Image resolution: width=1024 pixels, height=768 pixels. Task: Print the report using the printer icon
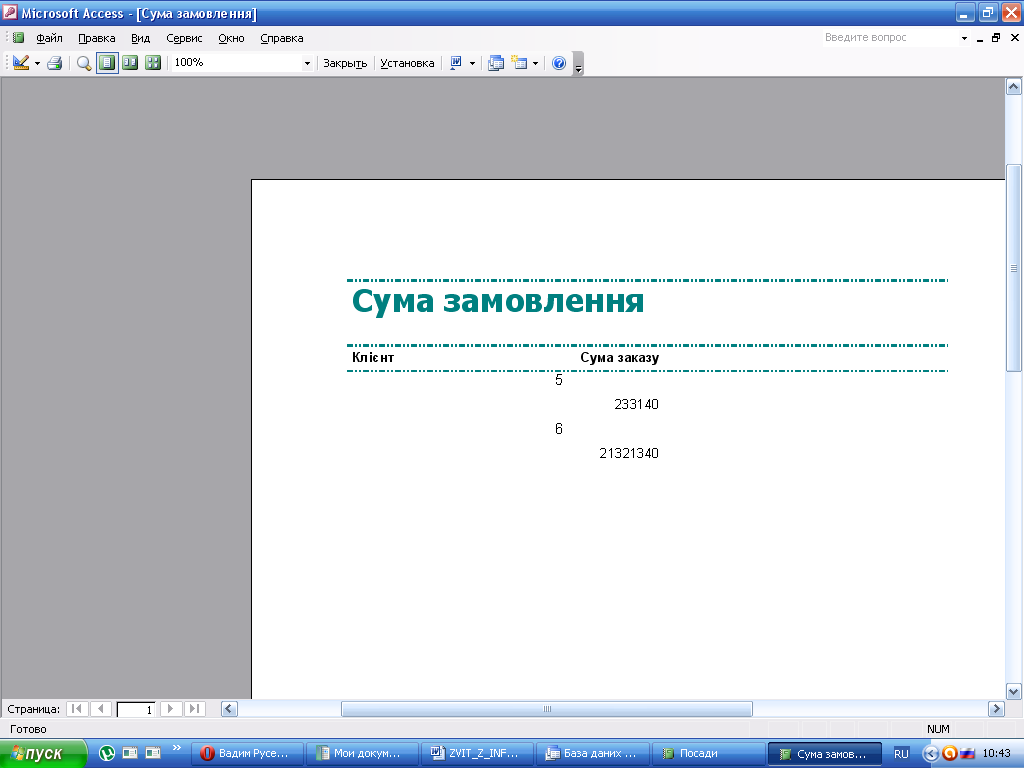(x=55, y=63)
